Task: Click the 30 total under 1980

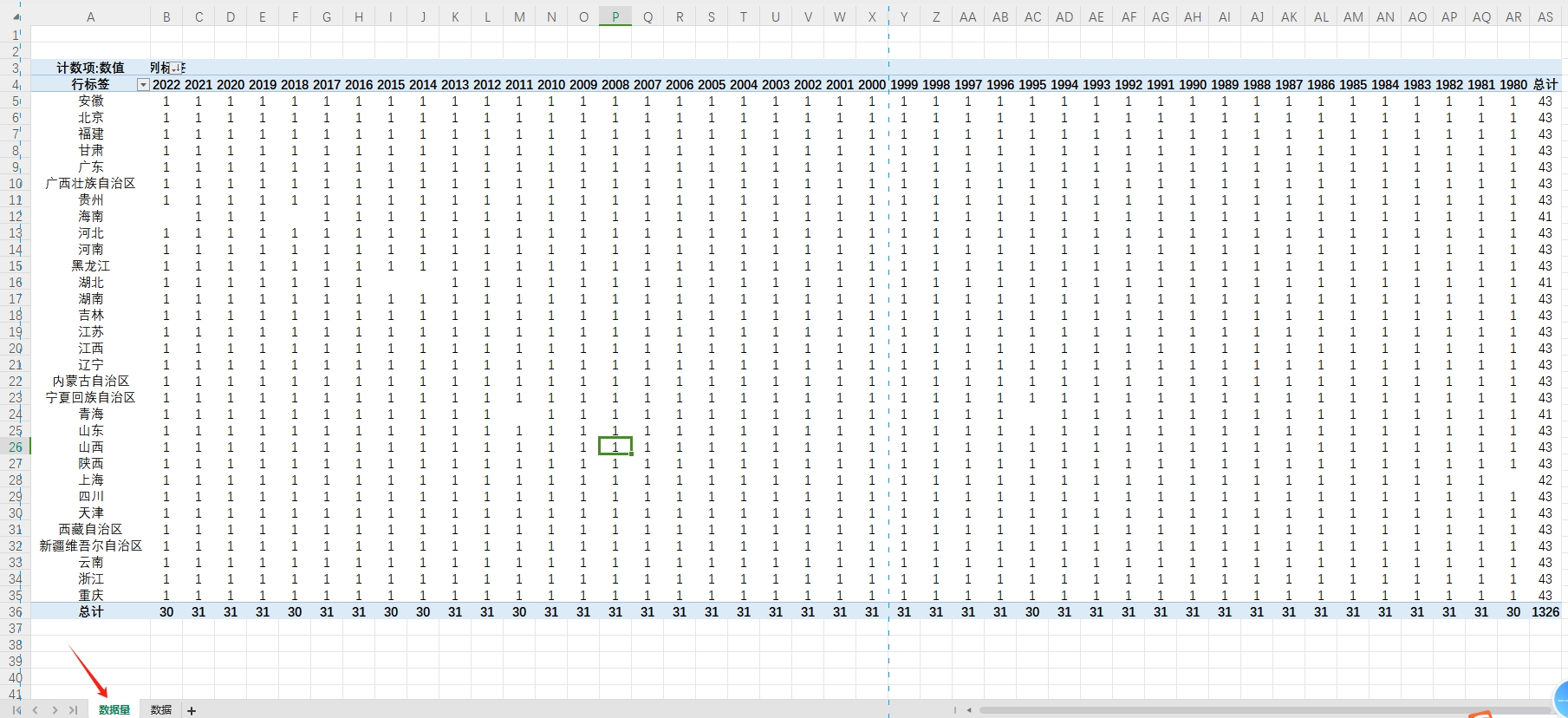Action: pyautogui.click(x=1513, y=611)
